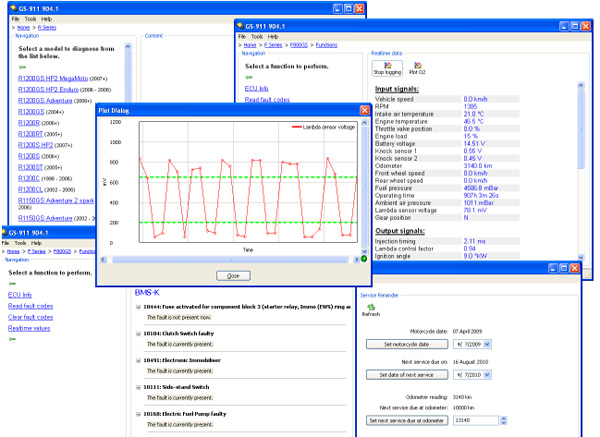Click ECU Info link in bottom-left window
This screenshot has height=437, width=600.
tap(20, 295)
